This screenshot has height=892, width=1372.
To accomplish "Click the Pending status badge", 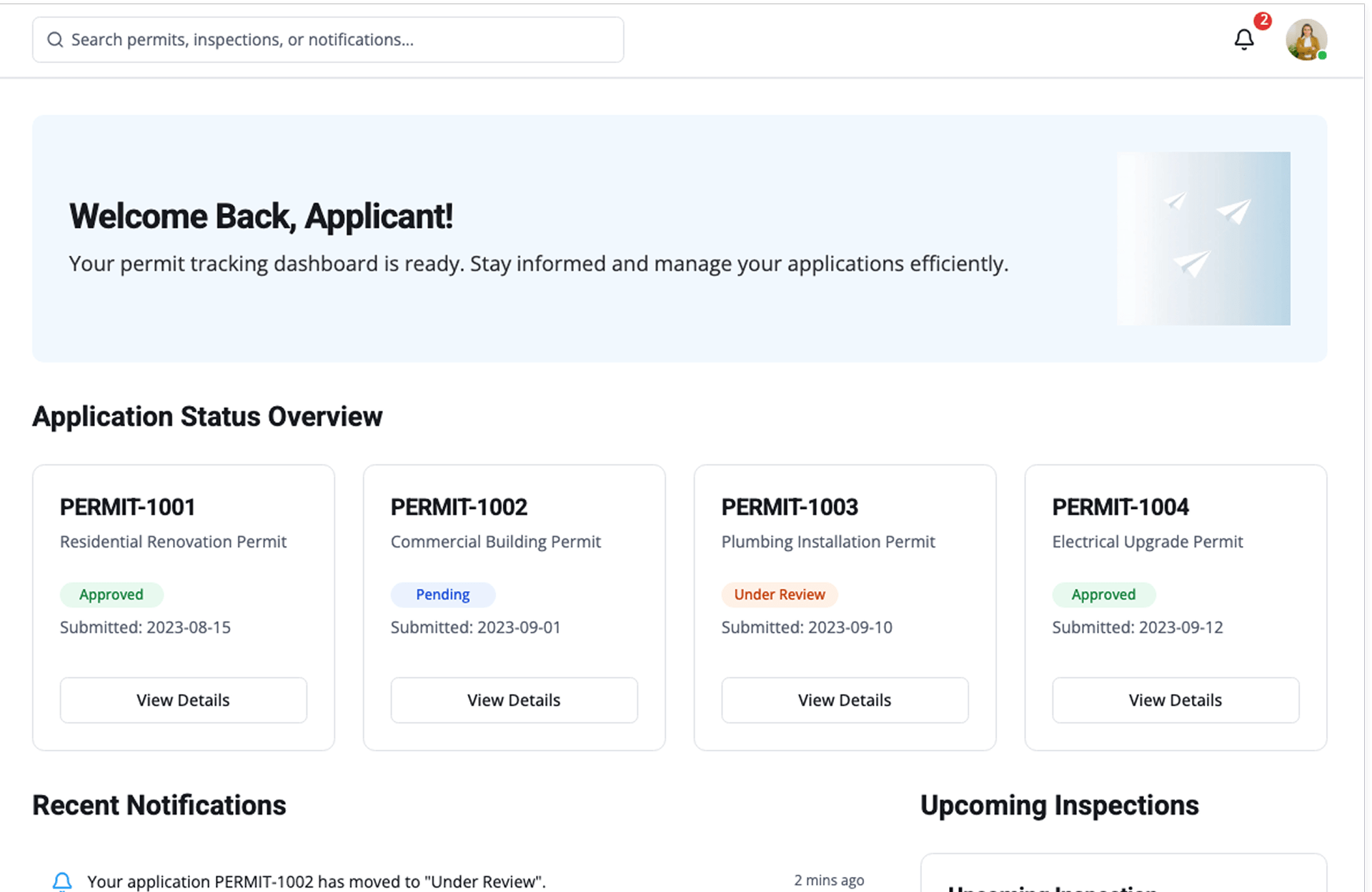I will pyautogui.click(x=442, y=594).
